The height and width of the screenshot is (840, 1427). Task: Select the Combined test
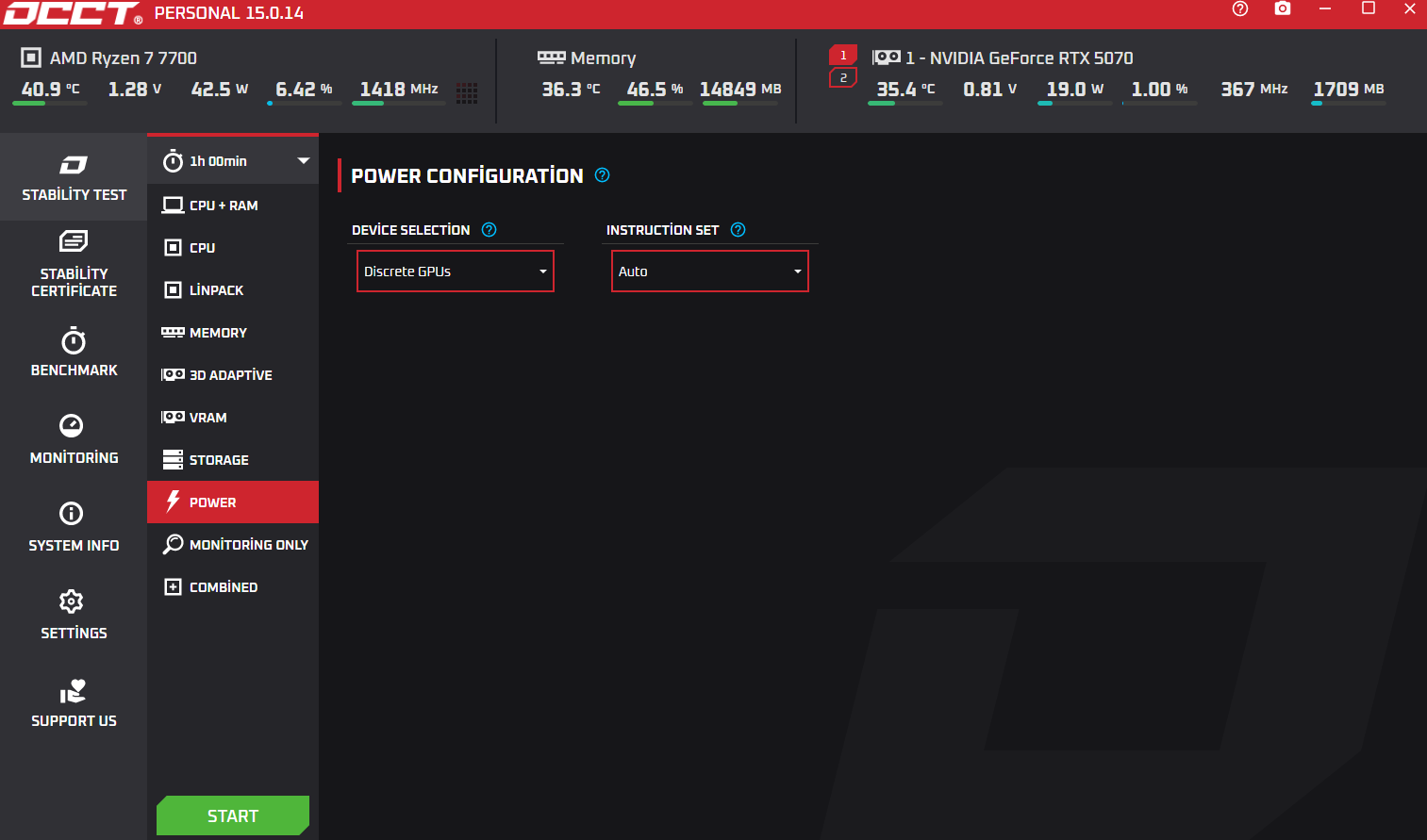233,587
